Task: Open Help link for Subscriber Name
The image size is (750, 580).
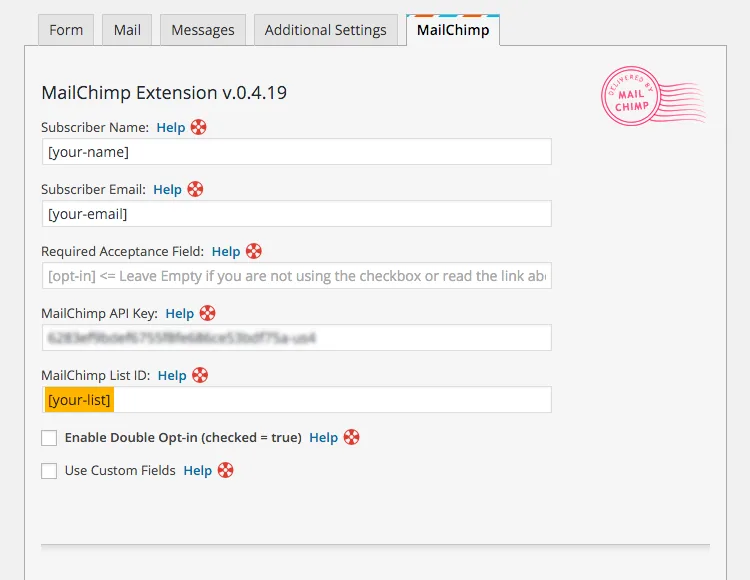Action: click(x=171, y=128)
